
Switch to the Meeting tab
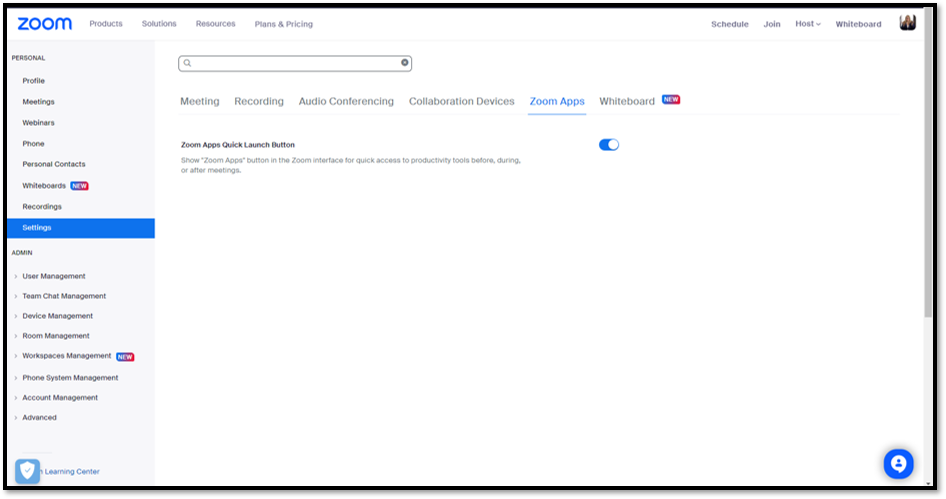click(200, 101)
